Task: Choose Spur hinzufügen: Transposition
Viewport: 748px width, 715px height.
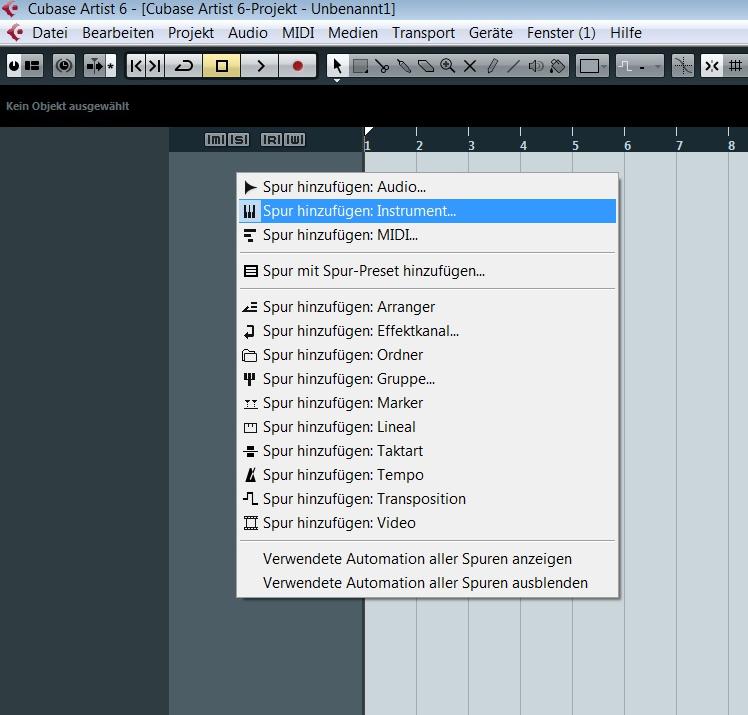Action: [x=427, y=499]
